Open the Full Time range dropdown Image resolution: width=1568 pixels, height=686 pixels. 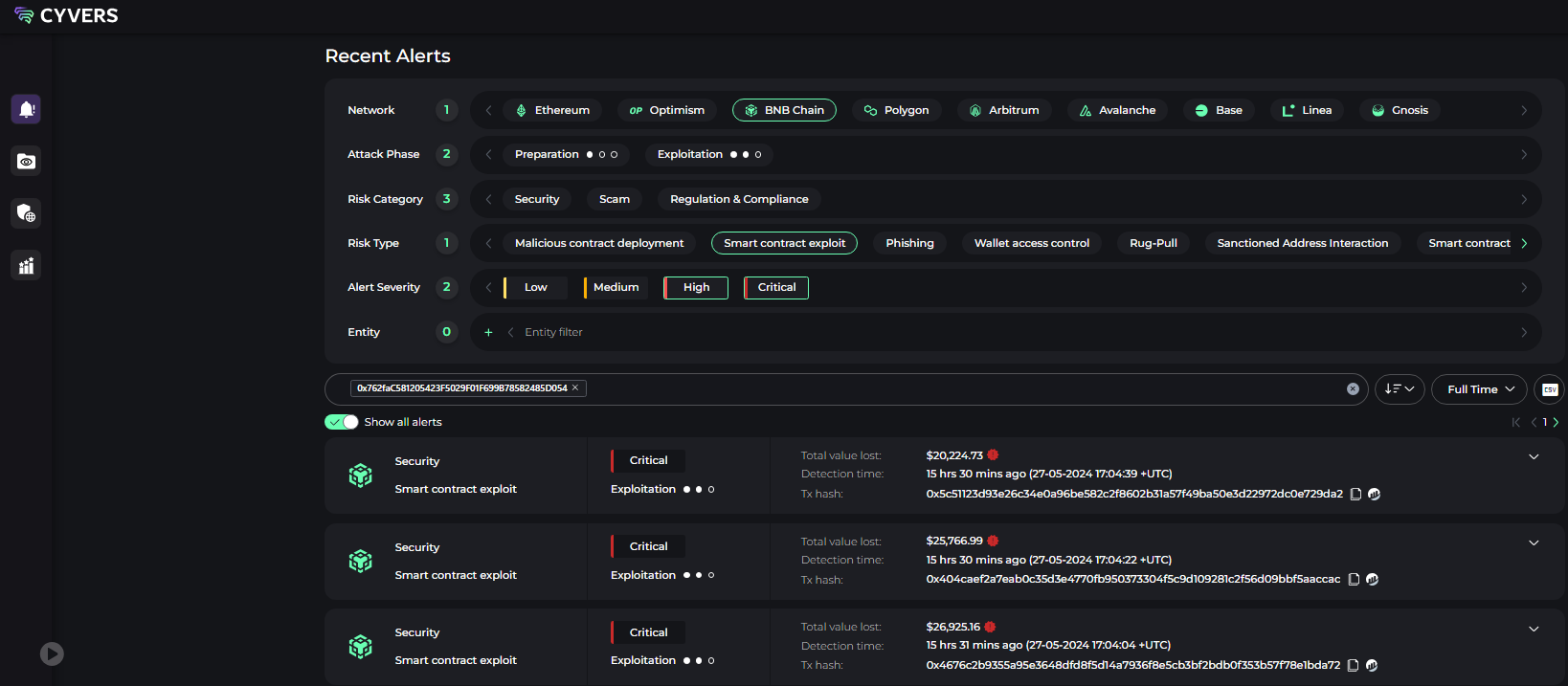coord(1479,389)
